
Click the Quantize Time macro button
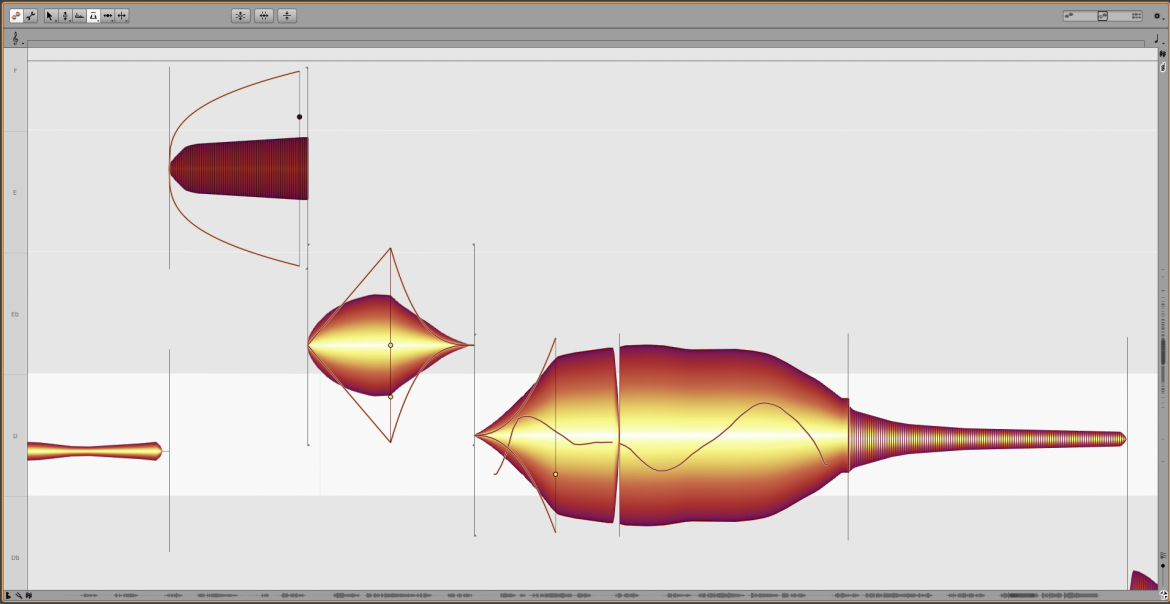(x=263, y=15)
